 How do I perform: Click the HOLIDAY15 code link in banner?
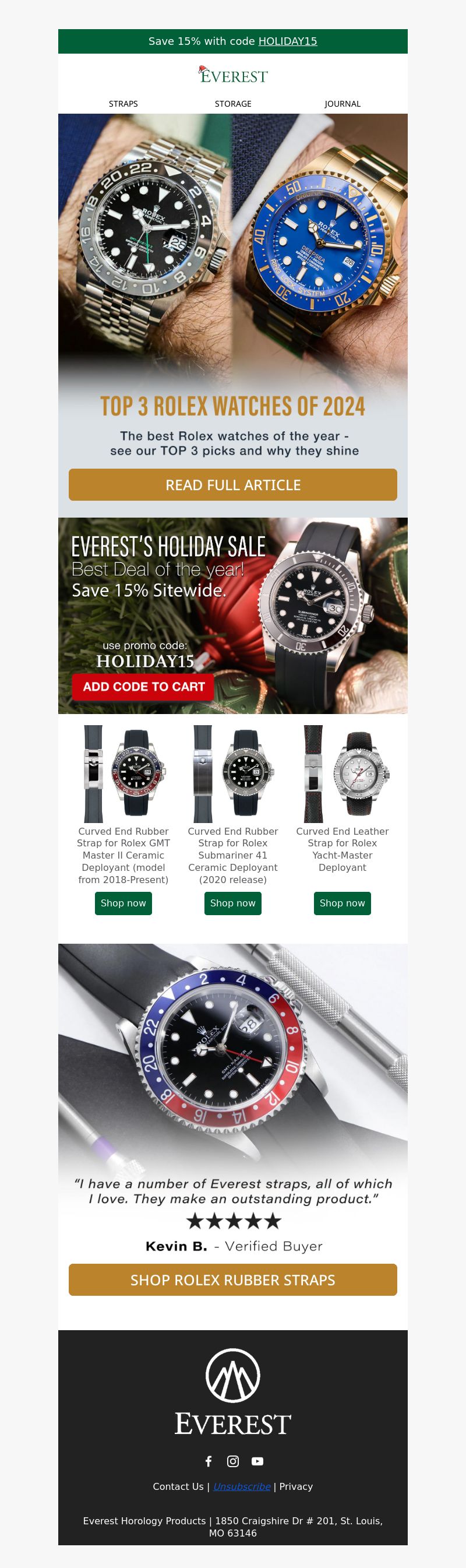pyautogui.click(x=288, y=41)
